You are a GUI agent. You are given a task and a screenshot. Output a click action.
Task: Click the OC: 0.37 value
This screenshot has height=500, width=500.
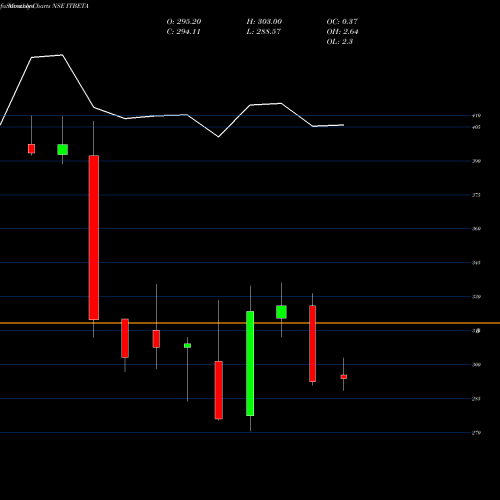click(342, 22)
